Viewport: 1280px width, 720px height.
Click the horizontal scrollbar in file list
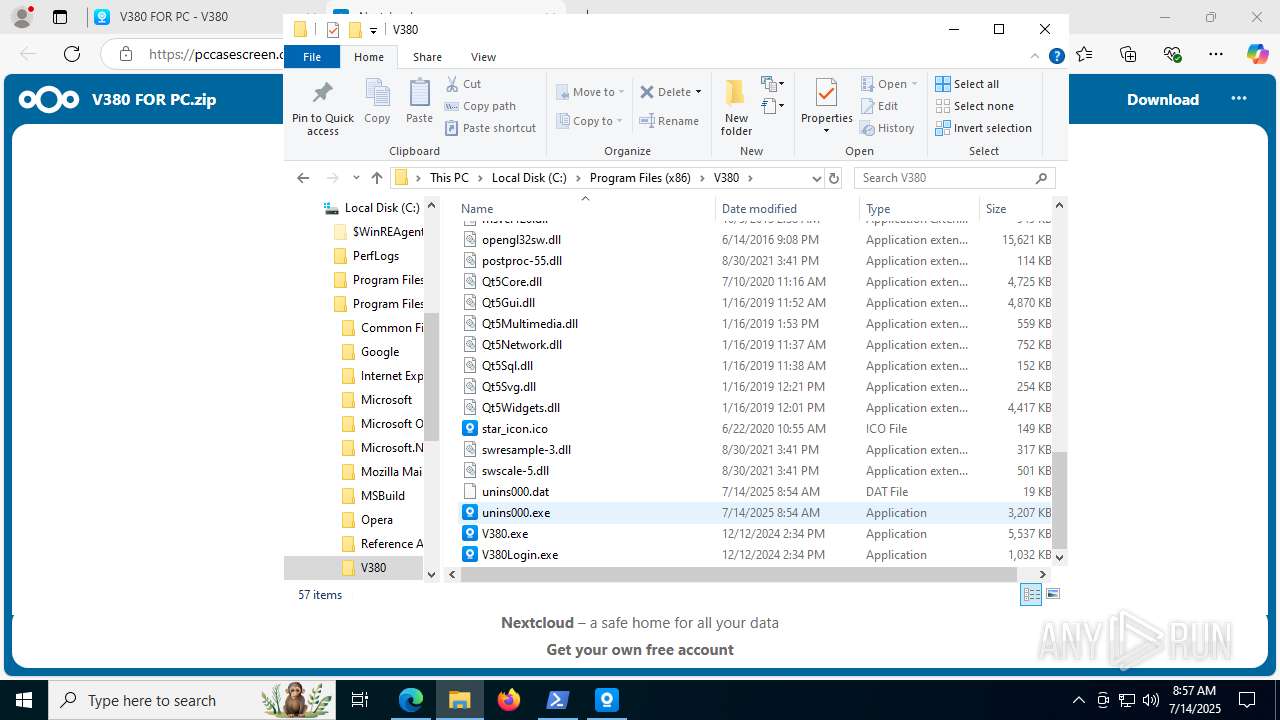tap(739, 574)
